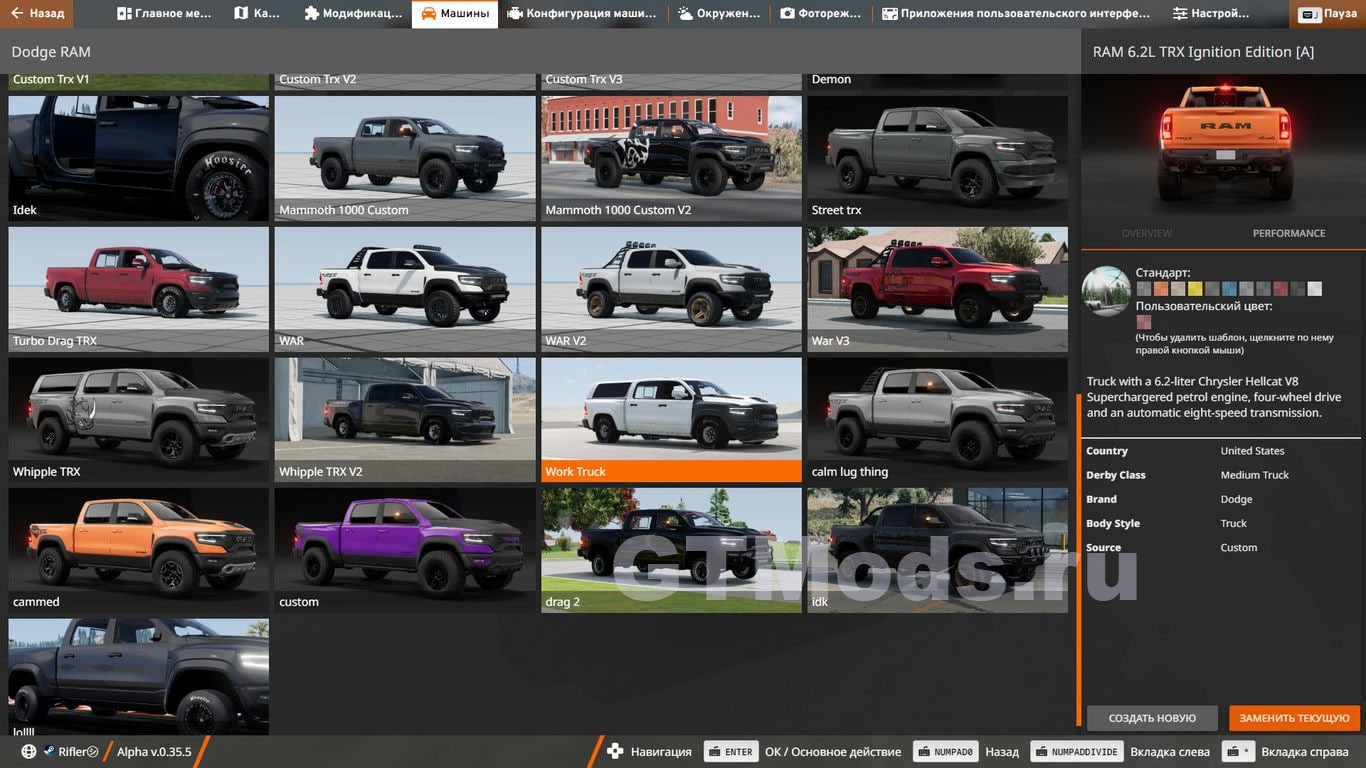Pick the pink user color swatch
This screenshot has height=768, width=1366.
pos(1144,322)
